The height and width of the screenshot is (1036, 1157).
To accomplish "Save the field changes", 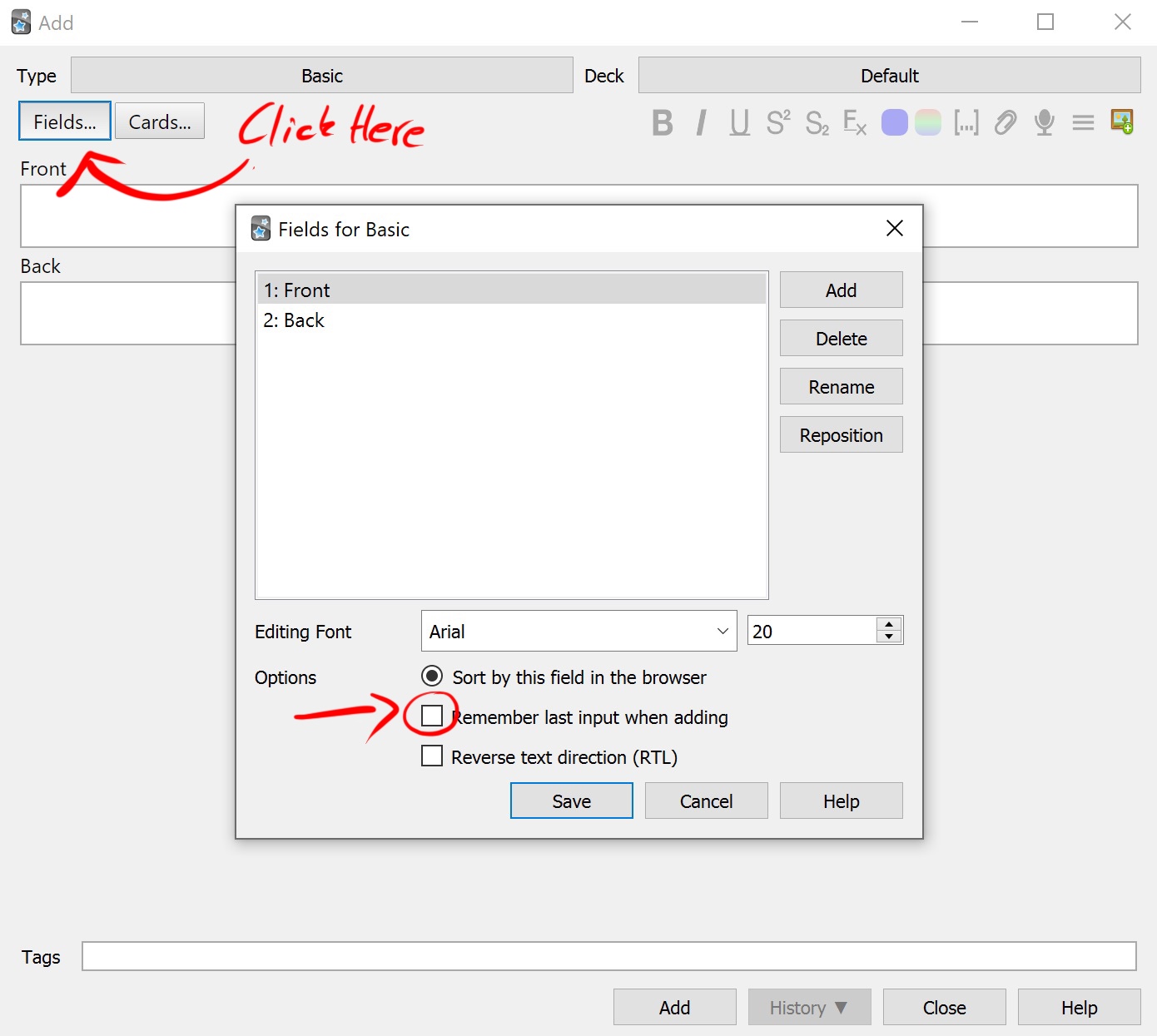I will (x=571, y=801).
